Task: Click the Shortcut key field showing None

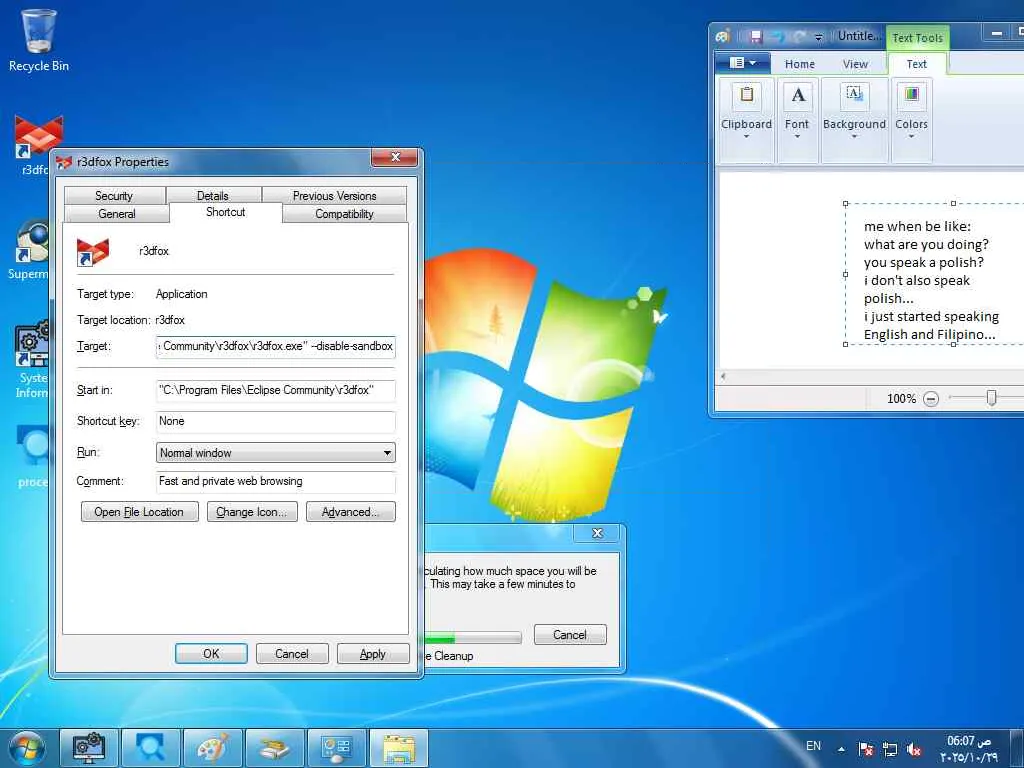Action: (276, 421)
